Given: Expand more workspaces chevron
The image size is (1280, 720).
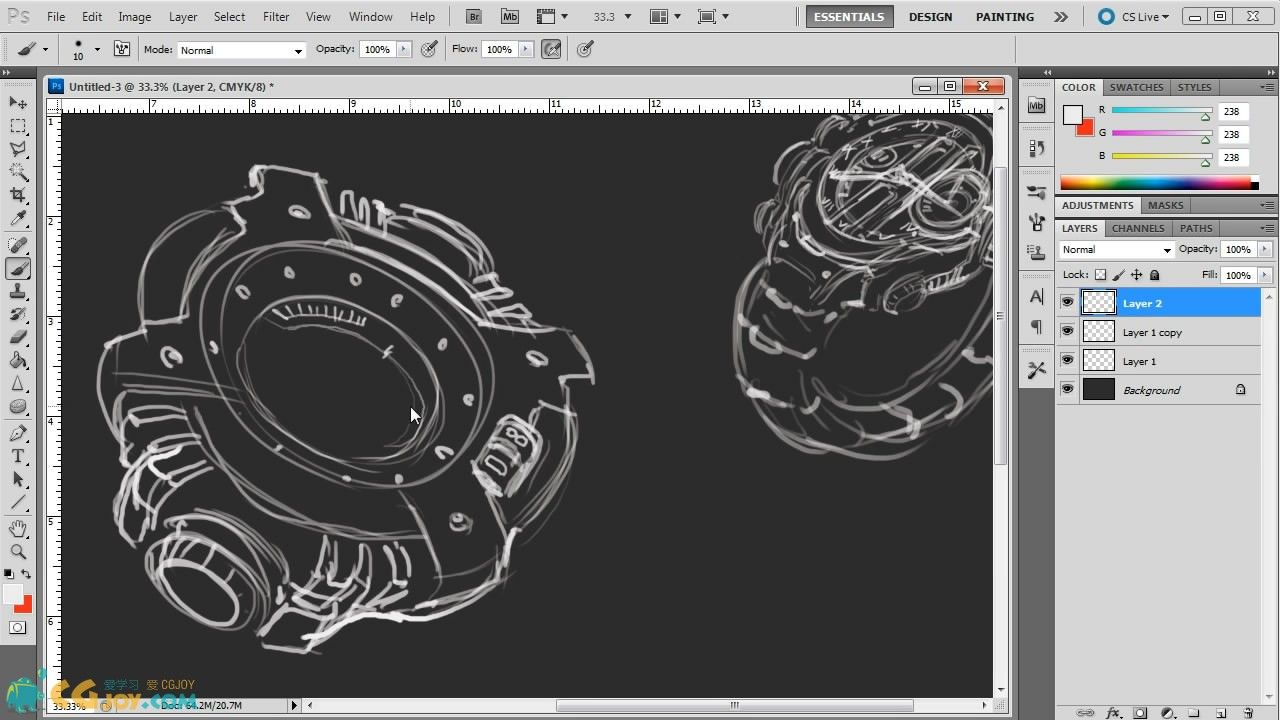Looking at the screenshot, I should click(x=1061, y=17).
